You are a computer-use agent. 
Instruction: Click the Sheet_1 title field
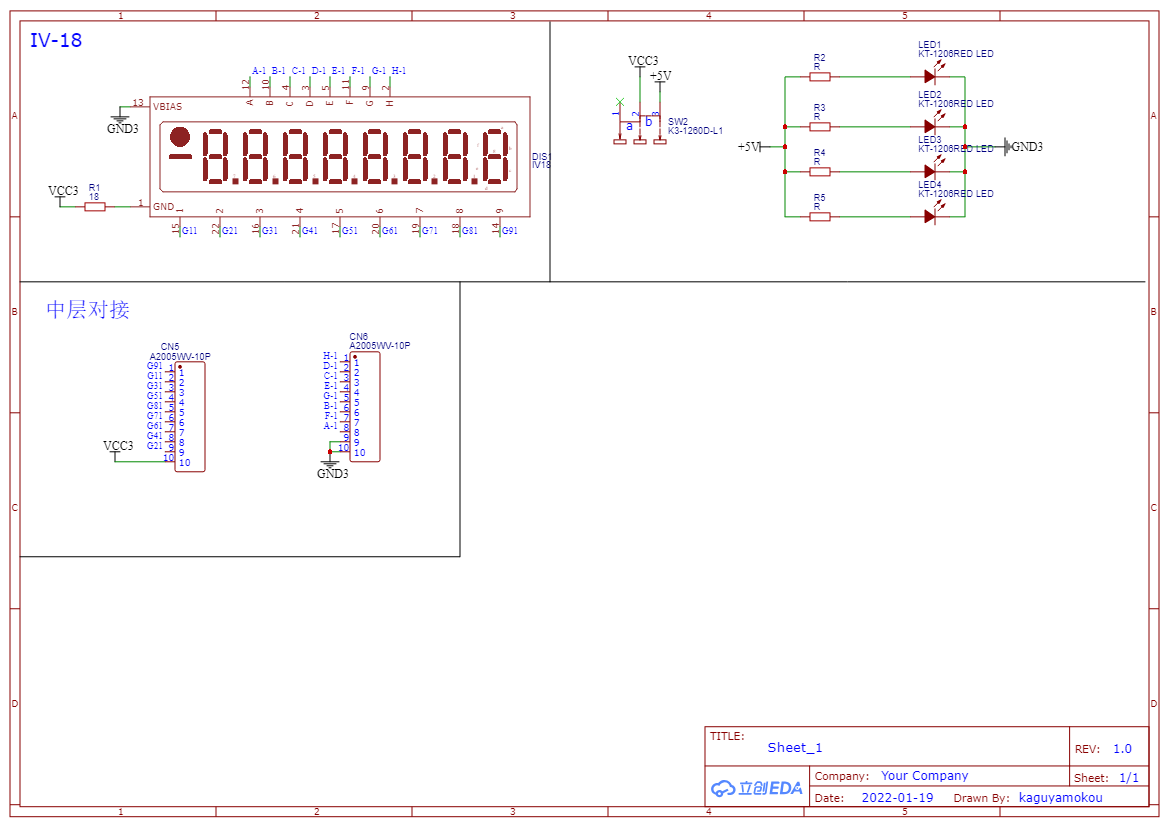pyautogui.click(x=795, y=748)
